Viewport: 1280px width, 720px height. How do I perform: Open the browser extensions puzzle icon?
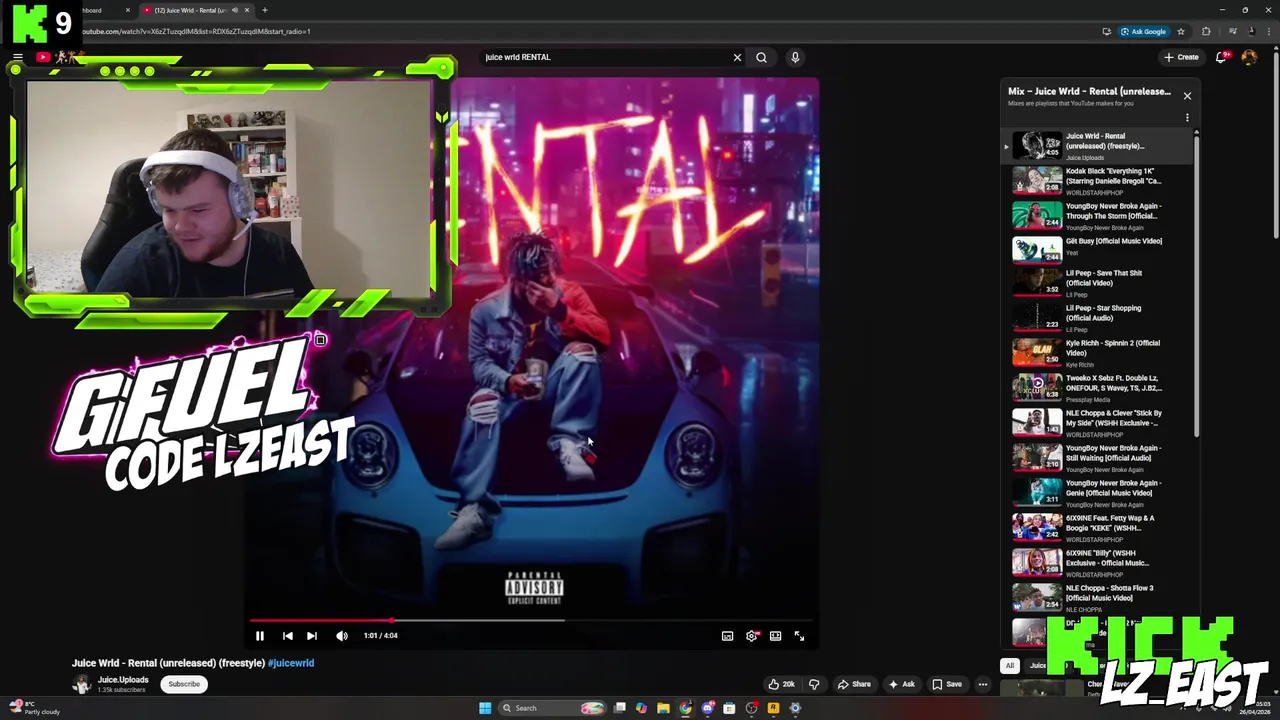point(1206,31)
